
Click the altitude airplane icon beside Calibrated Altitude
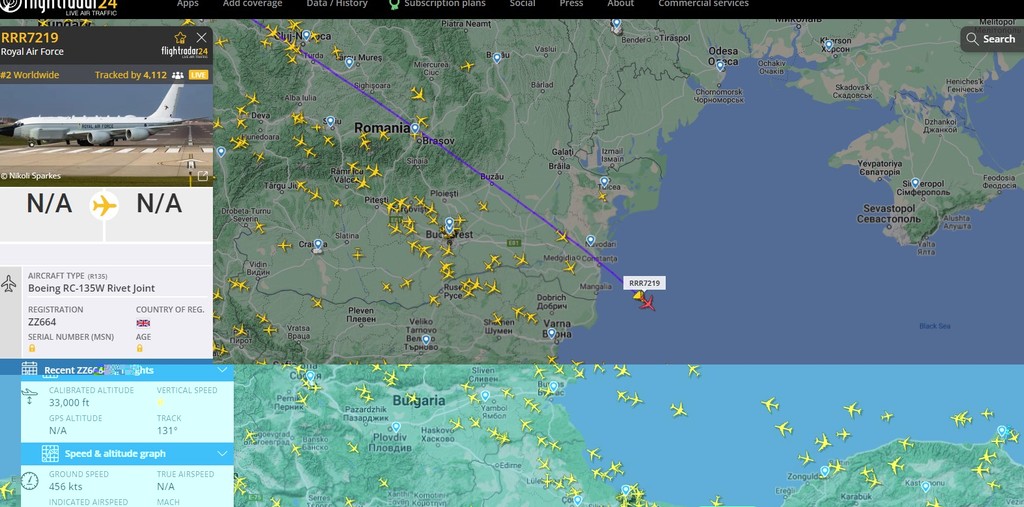29,395
